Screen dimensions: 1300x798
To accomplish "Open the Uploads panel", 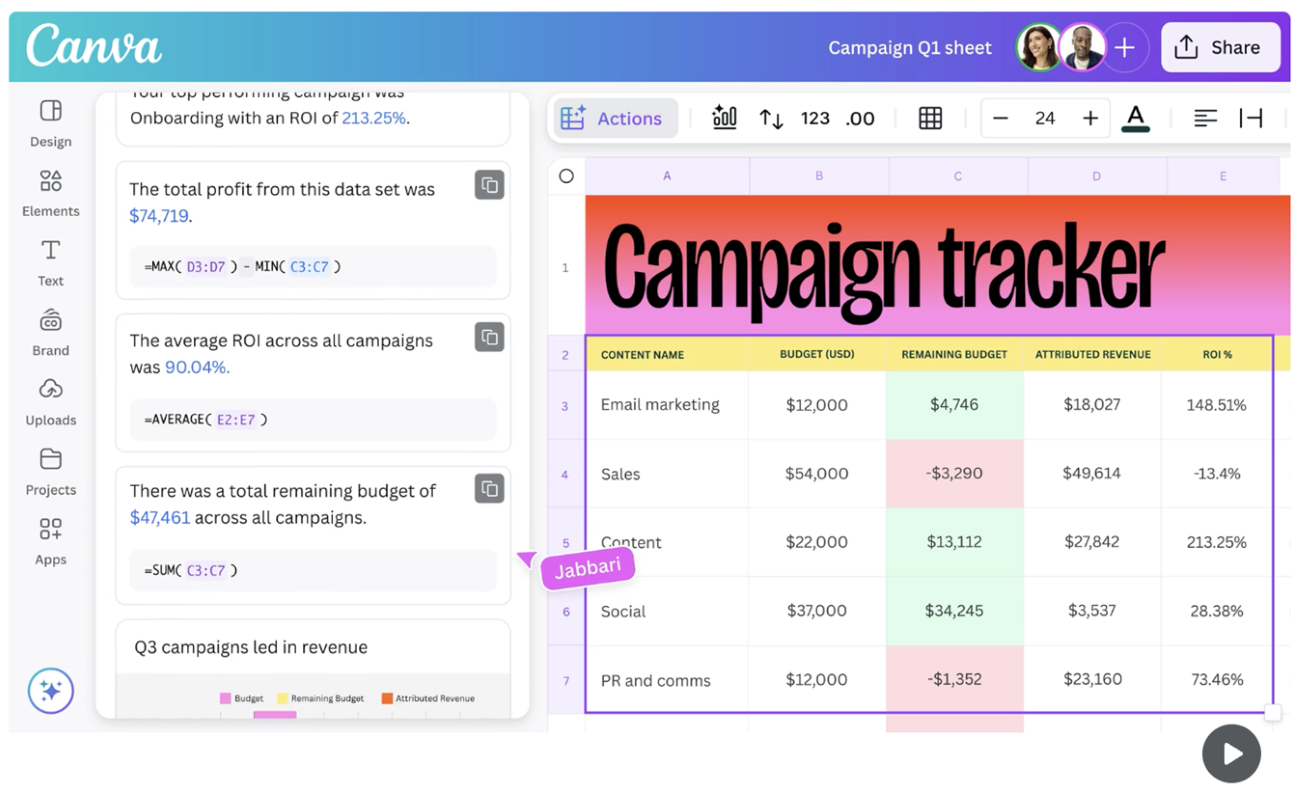I will pos(50,401).
